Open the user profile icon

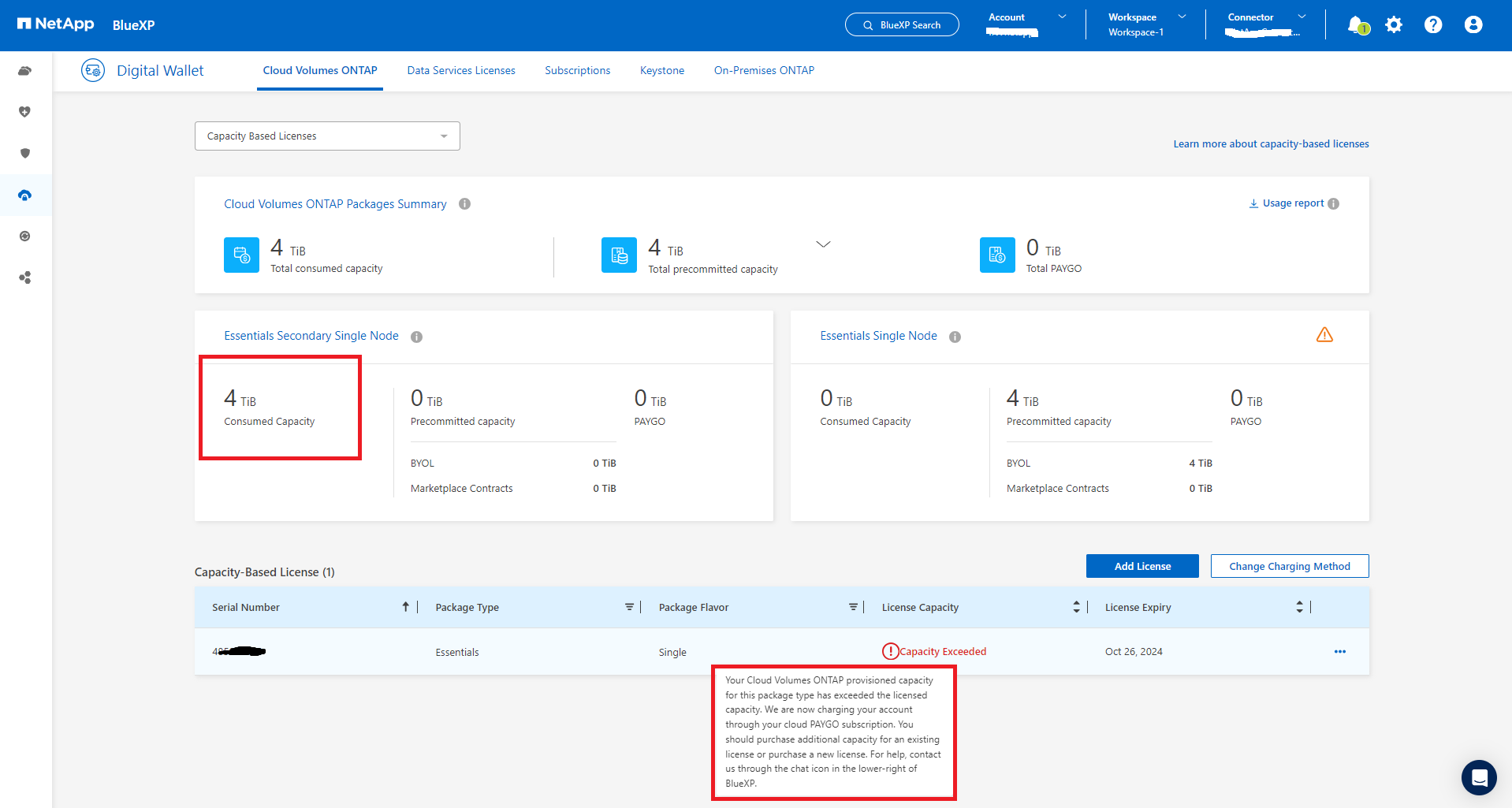pyautogui.click(x=1473, y=25)
